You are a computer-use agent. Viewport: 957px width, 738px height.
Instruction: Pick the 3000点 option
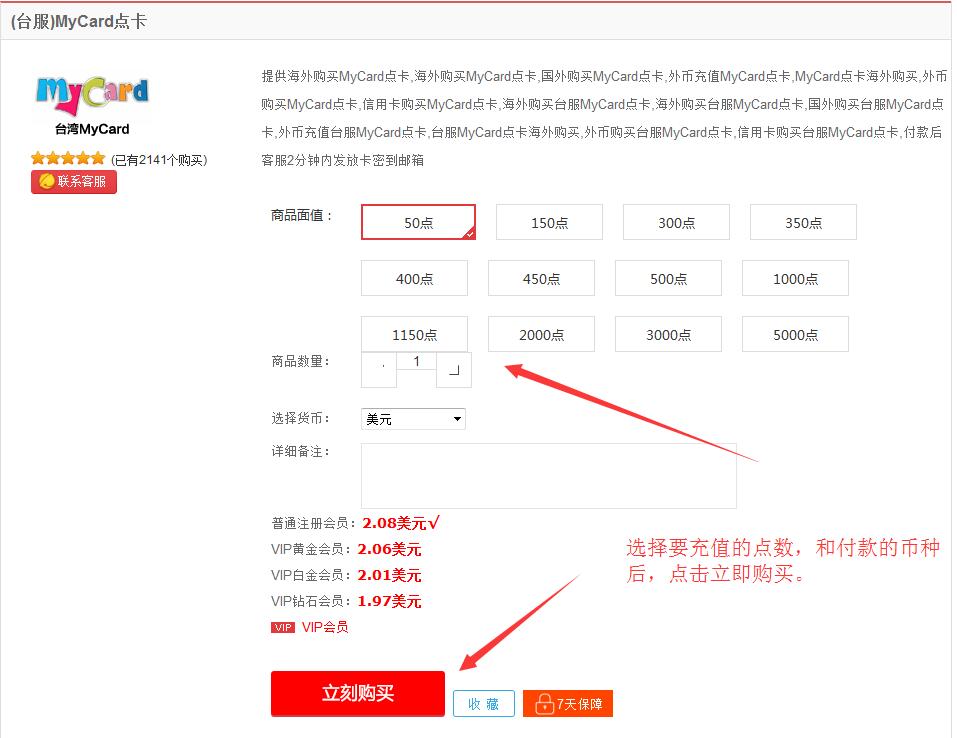coord(668,334)
